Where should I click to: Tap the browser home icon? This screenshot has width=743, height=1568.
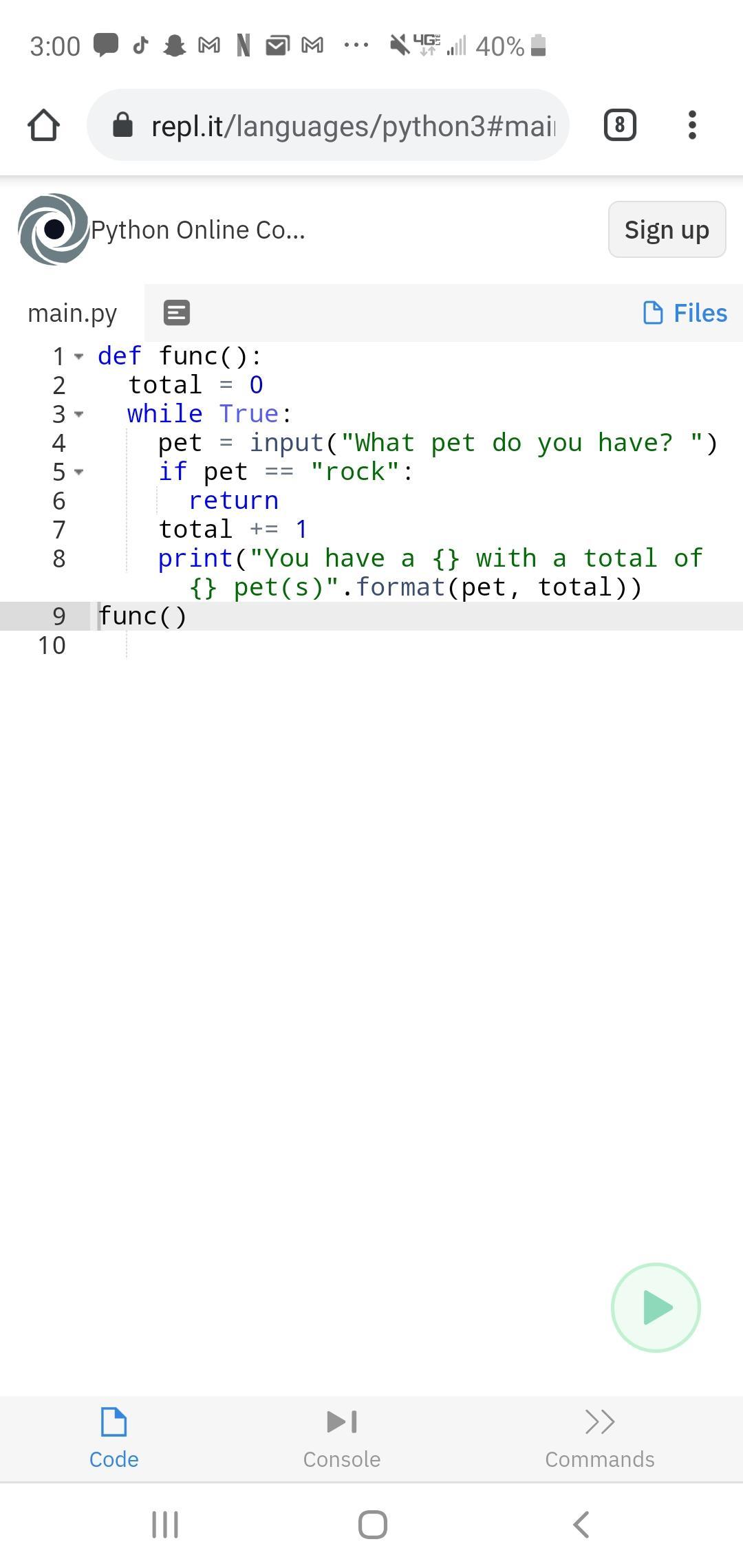coord(43,125)
